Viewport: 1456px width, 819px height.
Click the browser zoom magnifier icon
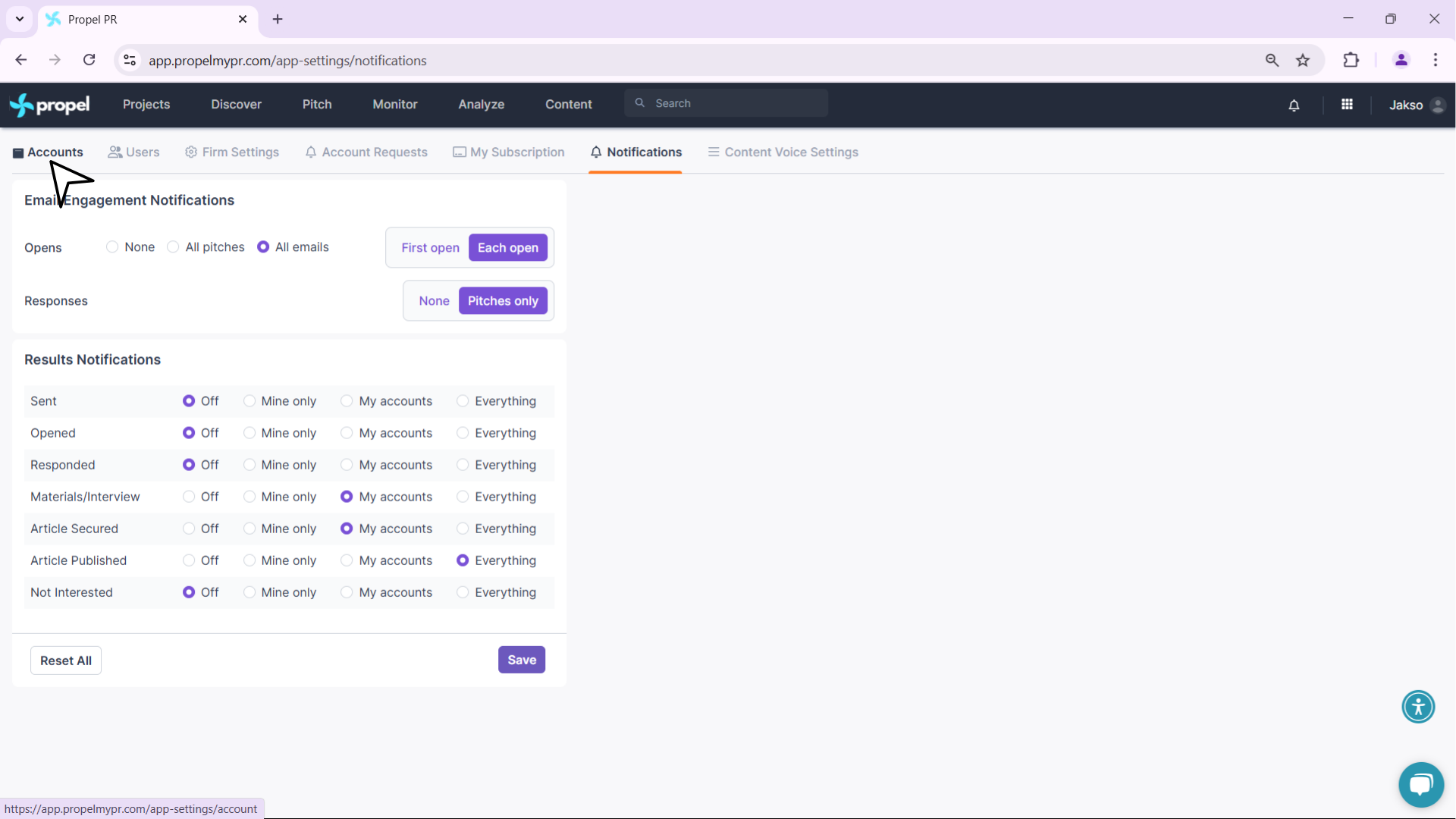[x=1272, y=60]
